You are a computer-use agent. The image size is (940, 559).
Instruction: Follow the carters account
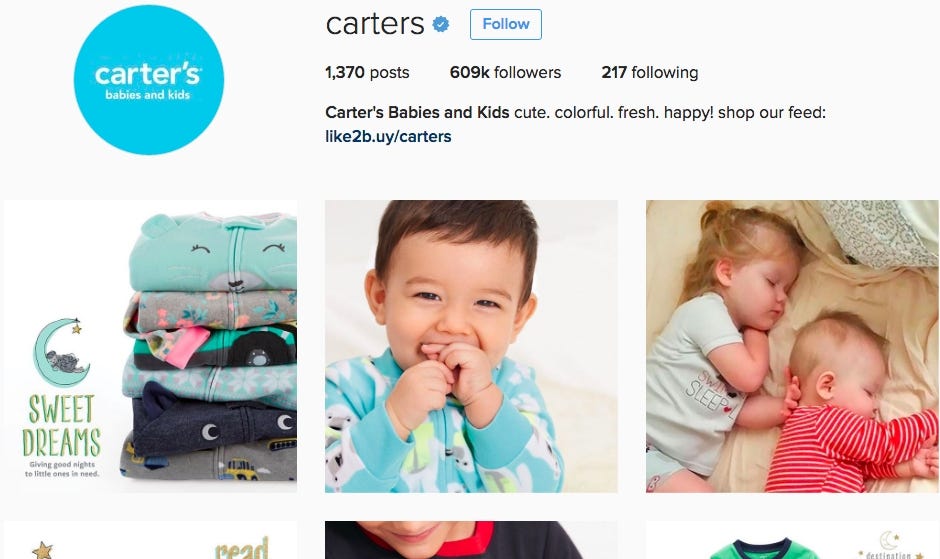(505, 25)
